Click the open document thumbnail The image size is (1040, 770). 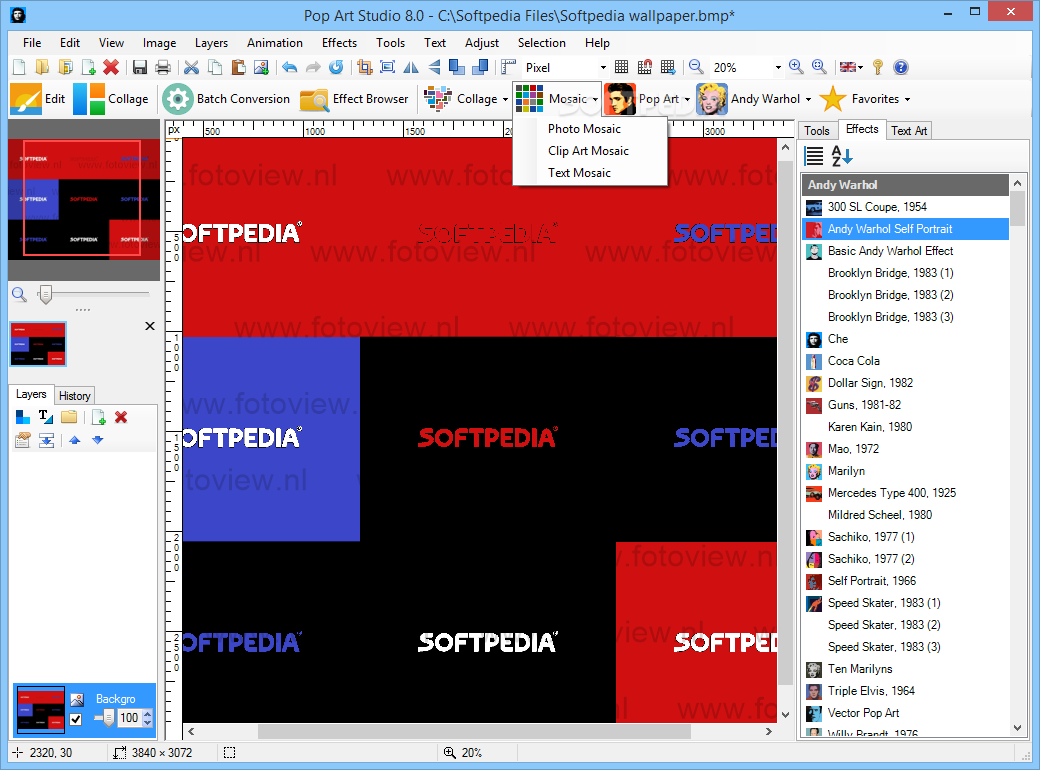tap(38, 344)
